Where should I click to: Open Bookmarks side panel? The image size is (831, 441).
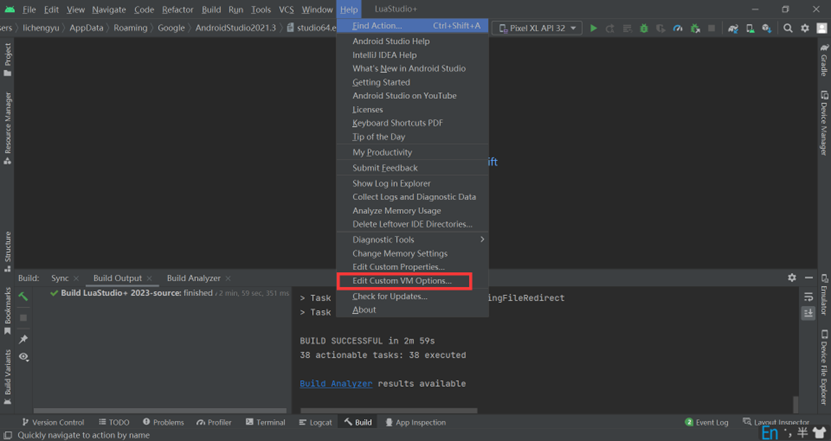[x=7, y=311]
